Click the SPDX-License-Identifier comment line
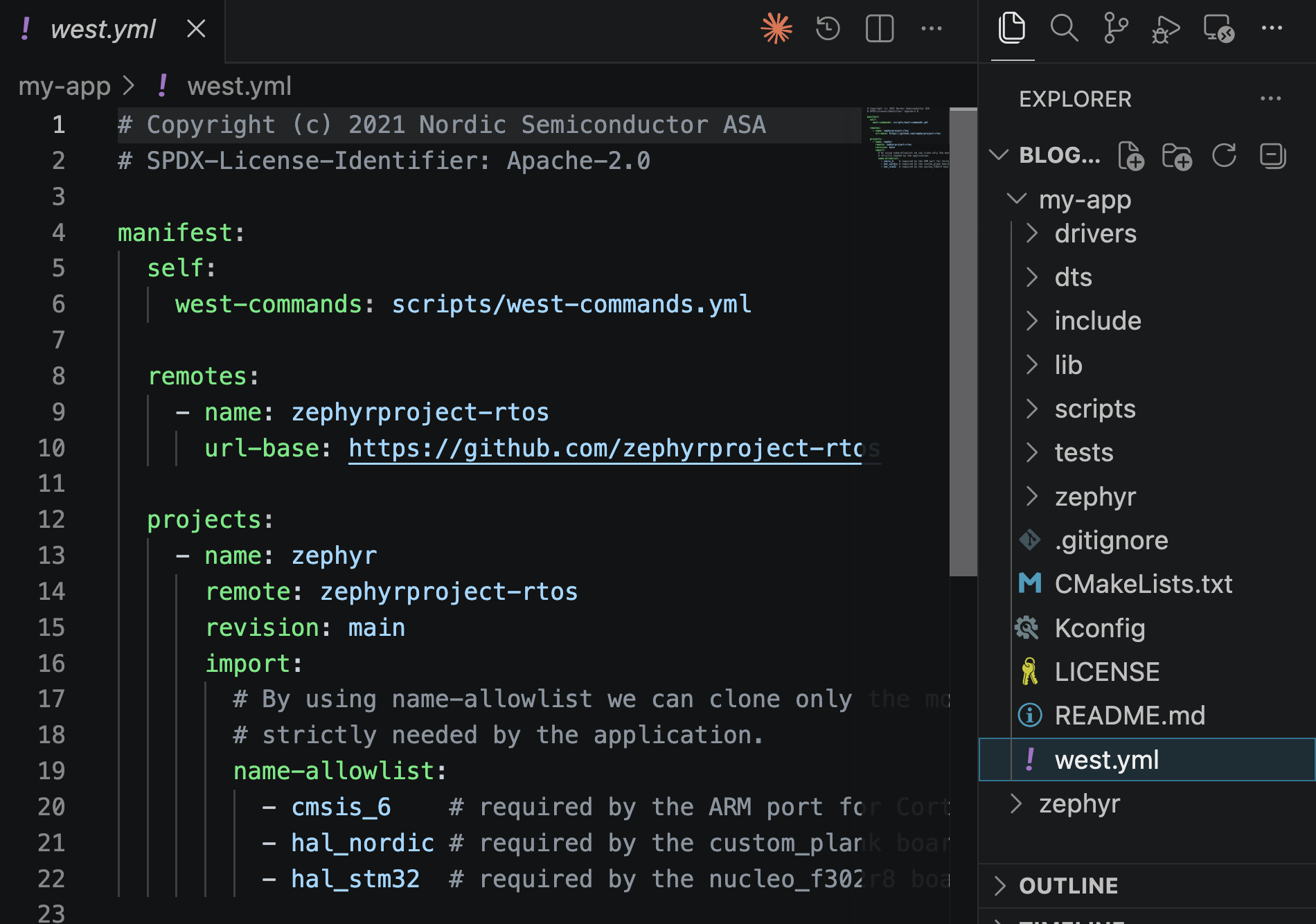 pos(384,161)
